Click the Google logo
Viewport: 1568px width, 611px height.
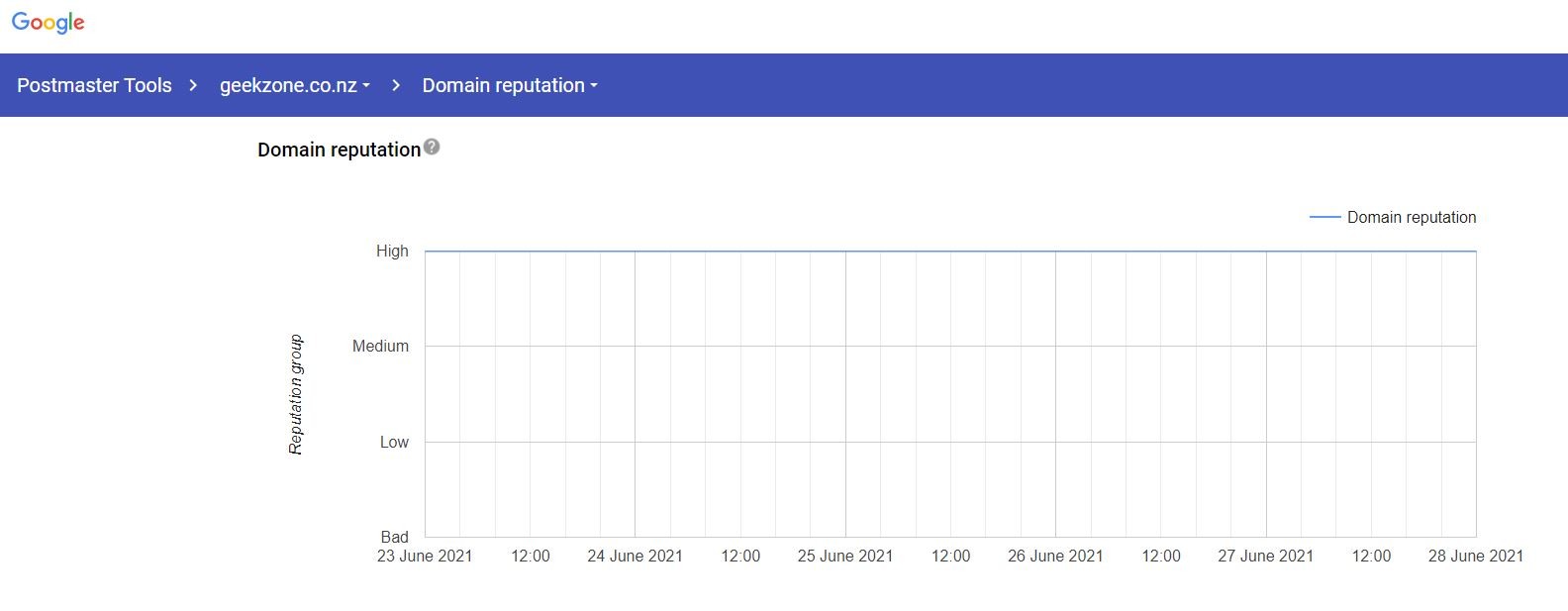tap(48, 23)
